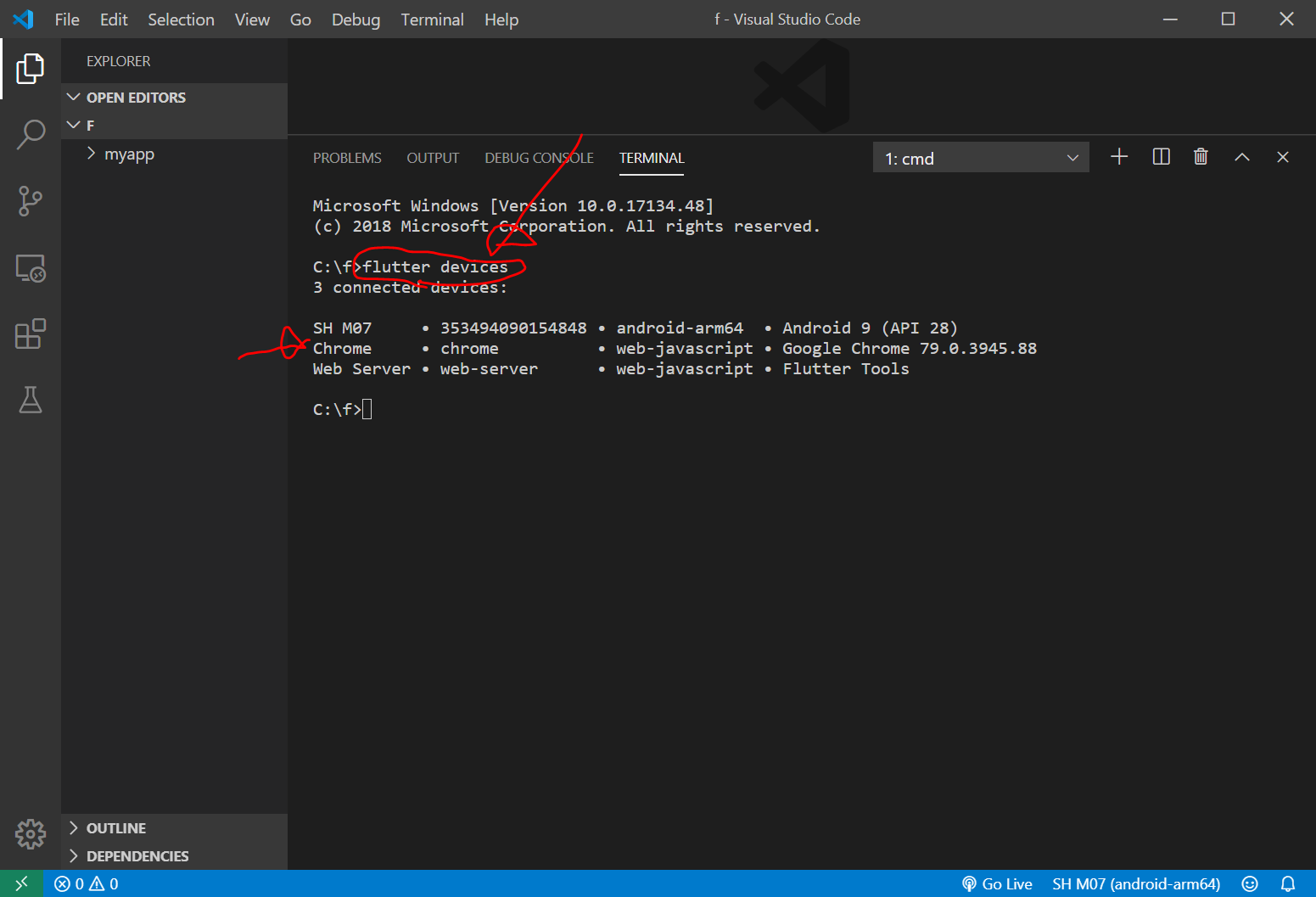This screenshot has width=1316, height=897.
Task: Open the Edit menu
Action: (114, 20)
